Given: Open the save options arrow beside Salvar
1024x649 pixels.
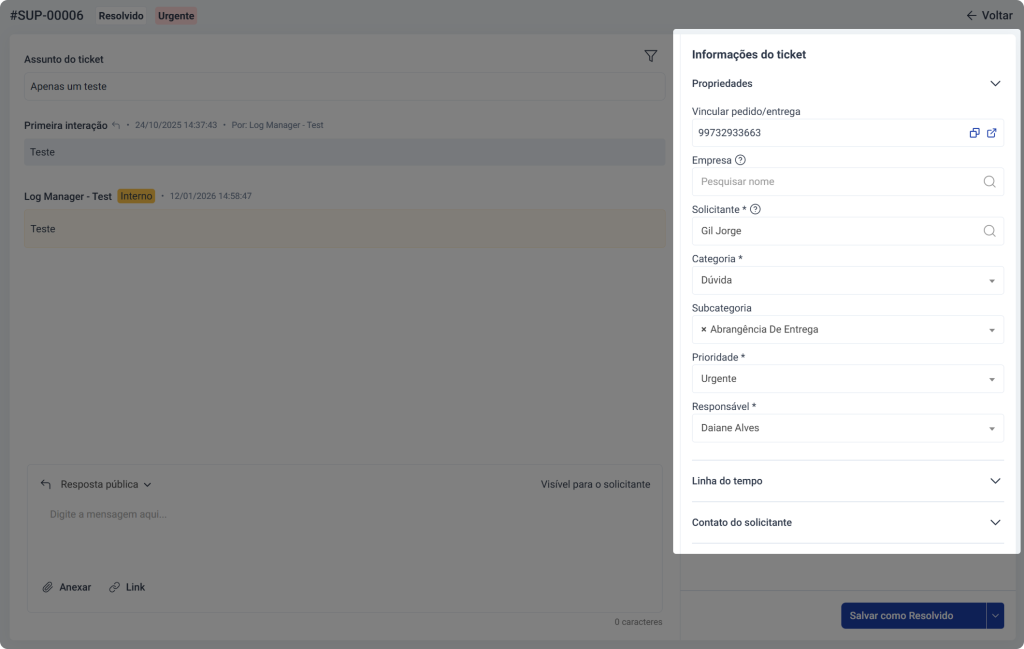Looking at the screenshot, I should pos(995,616).
